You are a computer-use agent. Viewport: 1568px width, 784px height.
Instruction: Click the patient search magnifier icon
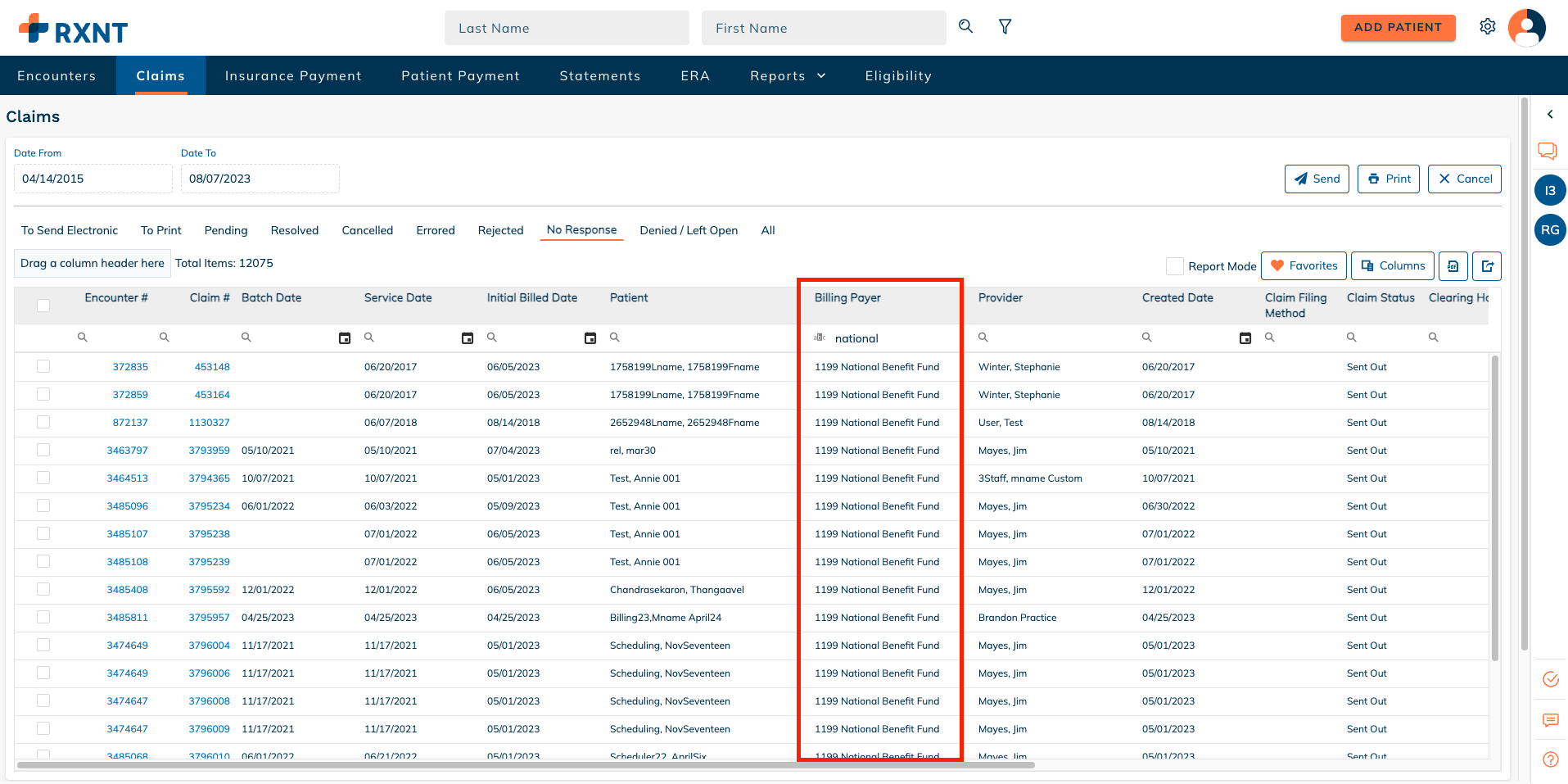[x=966, y=26]
